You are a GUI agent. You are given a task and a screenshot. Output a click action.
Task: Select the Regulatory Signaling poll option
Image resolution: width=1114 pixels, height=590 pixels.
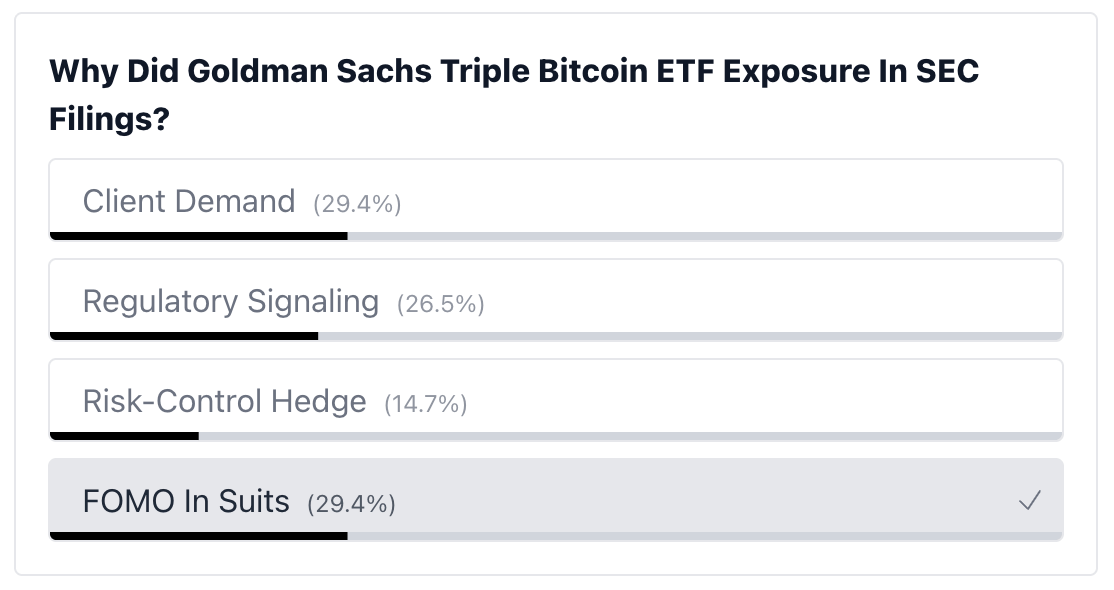(x=556, y=300)
